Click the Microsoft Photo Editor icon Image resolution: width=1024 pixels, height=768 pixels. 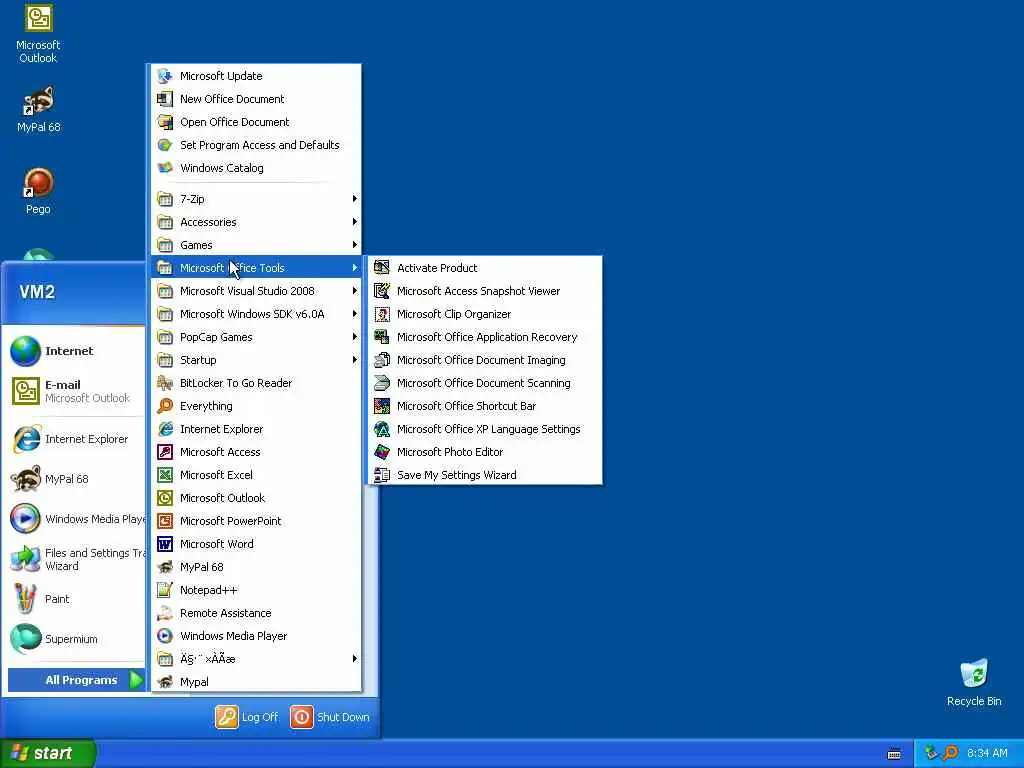[x=382, y=452]
